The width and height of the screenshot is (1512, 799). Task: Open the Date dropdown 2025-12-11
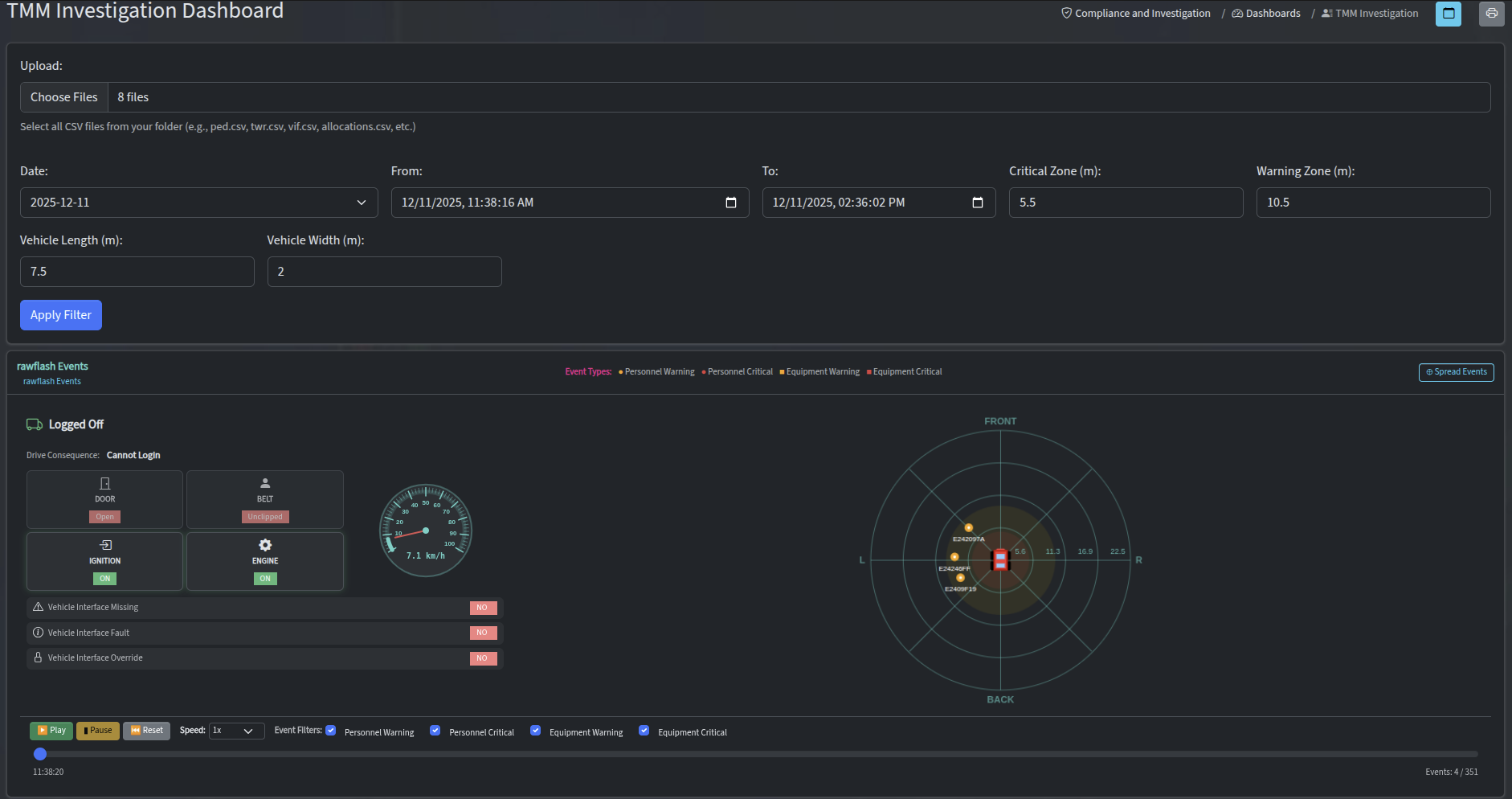(199, 203)
